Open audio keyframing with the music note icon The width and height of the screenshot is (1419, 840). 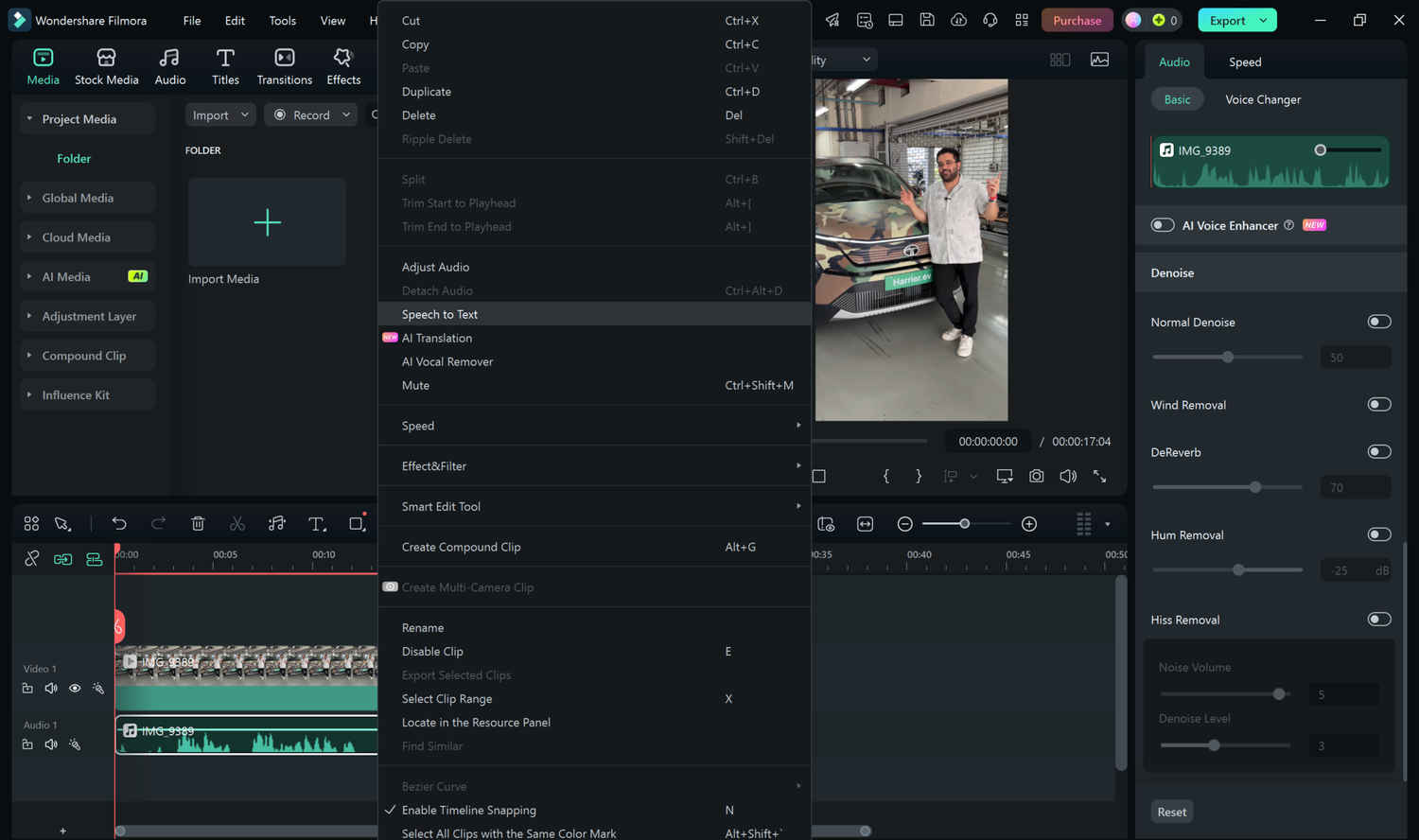[x=276, y=523]
